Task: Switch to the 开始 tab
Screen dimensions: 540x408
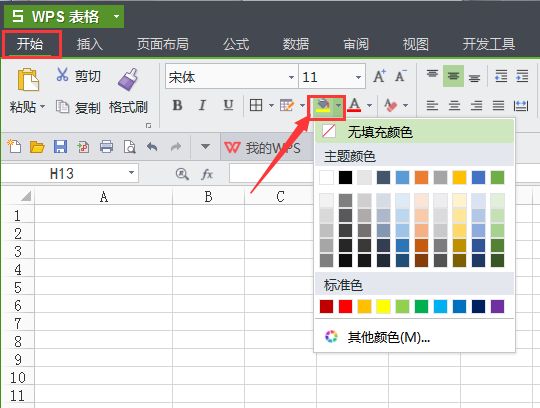Action: tap(30, 44)
